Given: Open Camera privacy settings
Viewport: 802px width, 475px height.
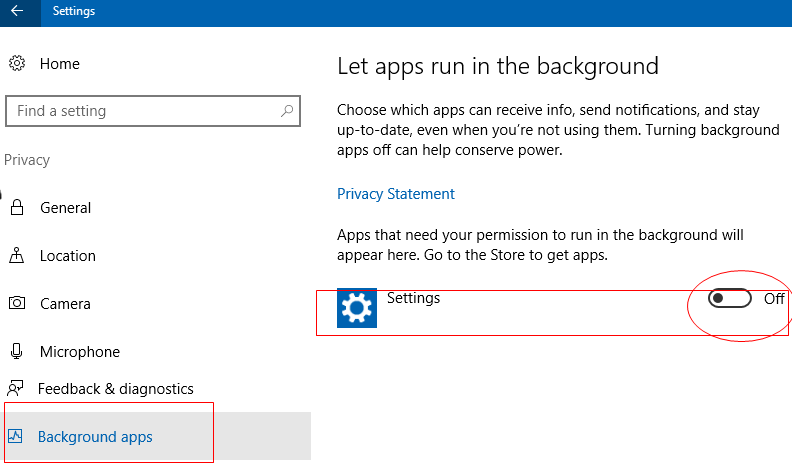Looking at the screenshot, I should click(65, 304).
